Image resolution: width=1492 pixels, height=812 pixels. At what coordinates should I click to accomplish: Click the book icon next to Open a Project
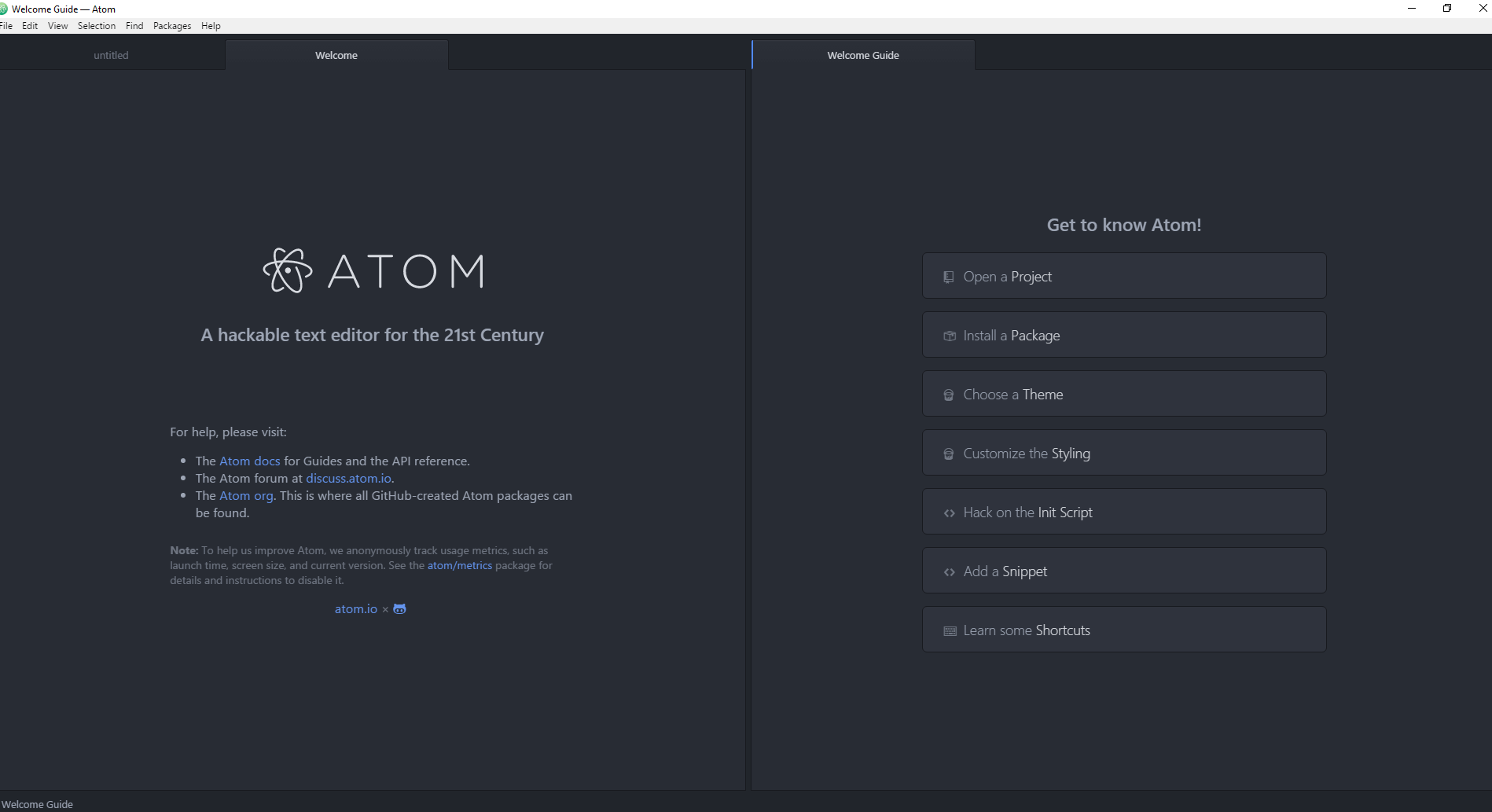tap(948, 277)
